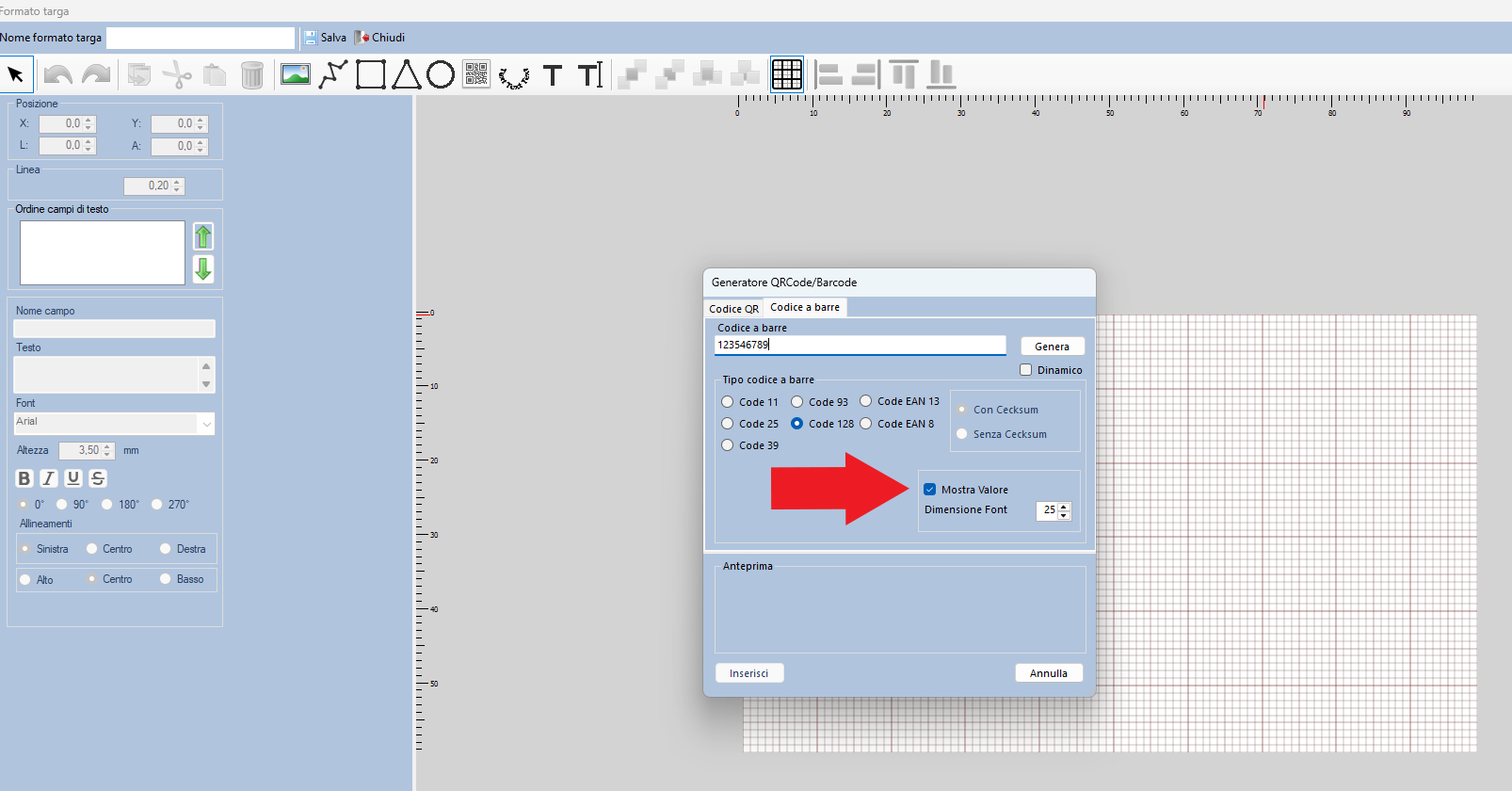Select the polyline drawing tool

click(x=332, y=74)
